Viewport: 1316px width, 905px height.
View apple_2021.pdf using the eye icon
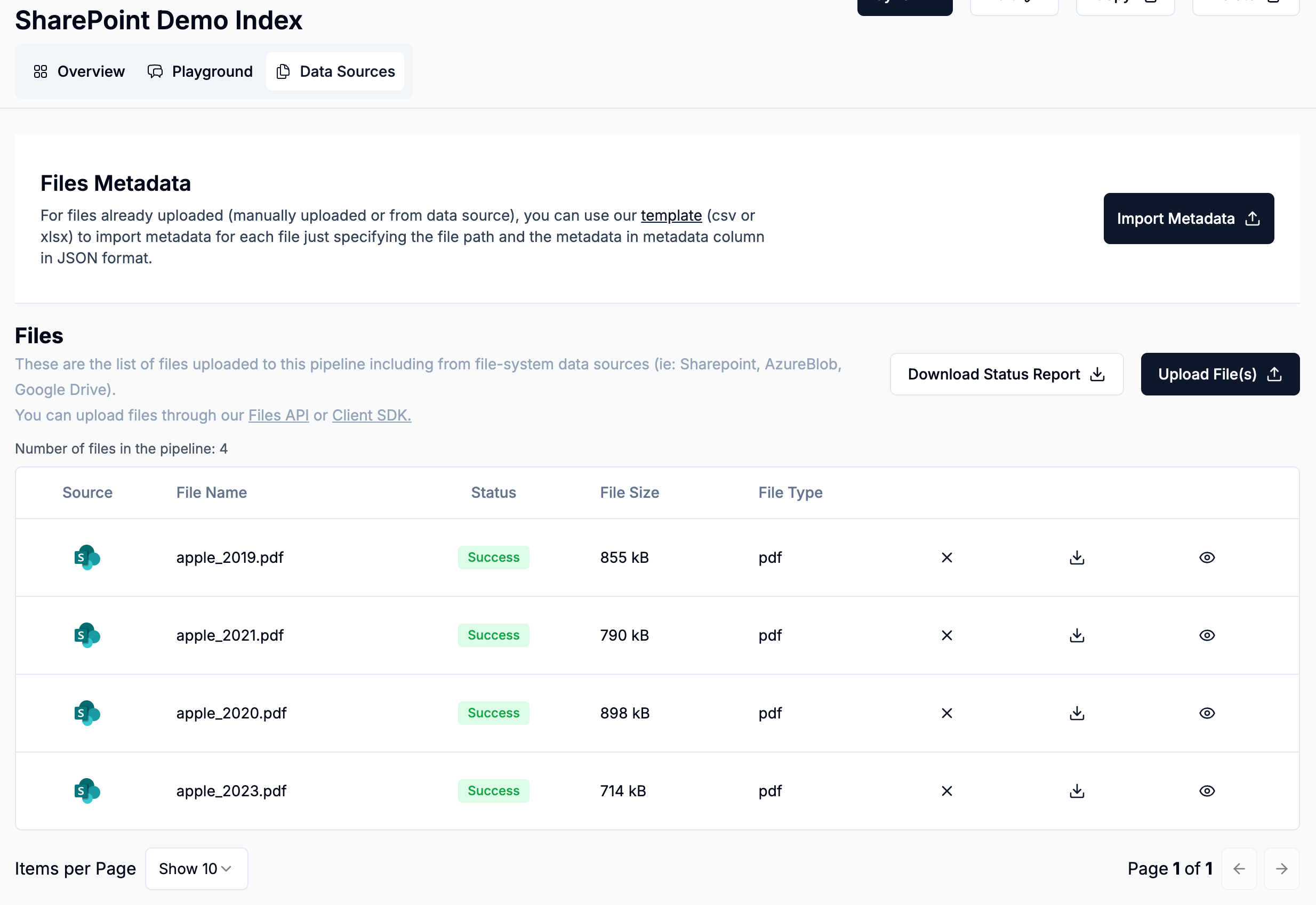1207,635
